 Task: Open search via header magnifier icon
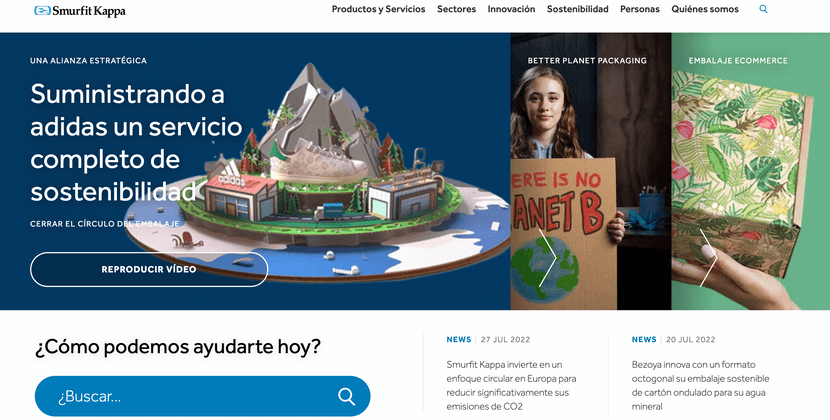click(x=764, y=9)
